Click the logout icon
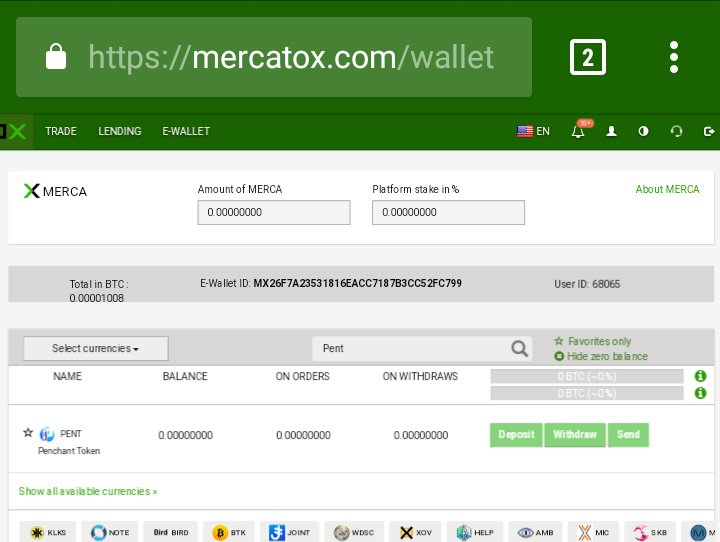 tap(709, 131)
